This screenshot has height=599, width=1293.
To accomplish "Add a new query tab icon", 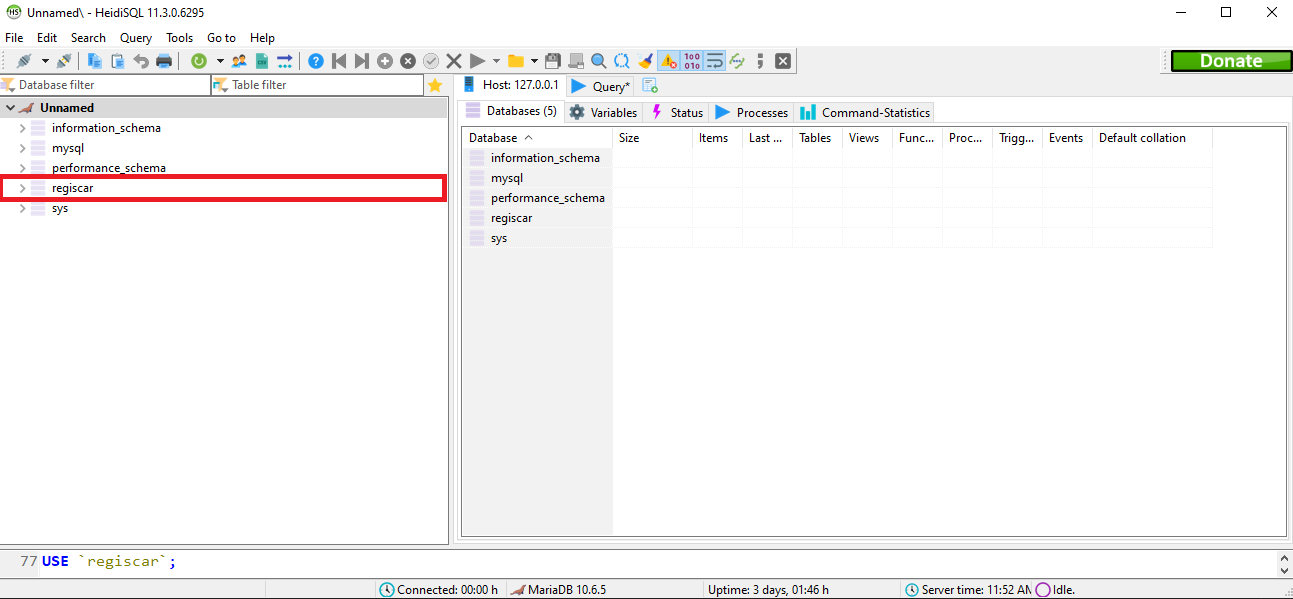I will coord(650,85).
